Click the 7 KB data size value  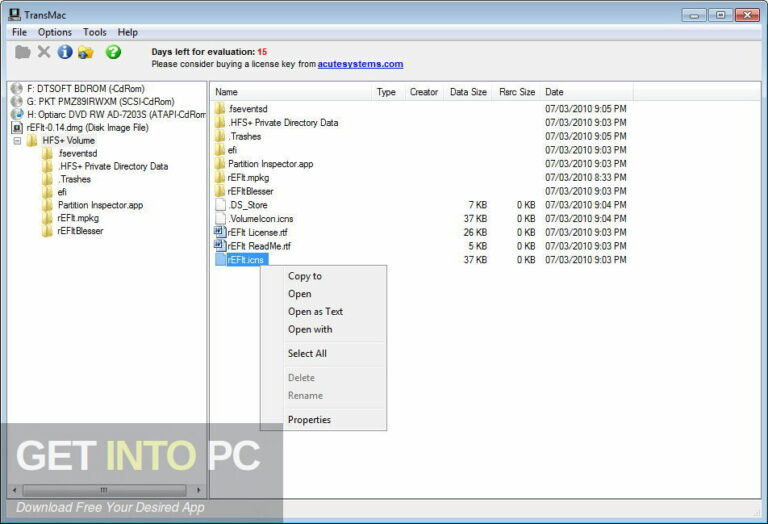[478, 205]
